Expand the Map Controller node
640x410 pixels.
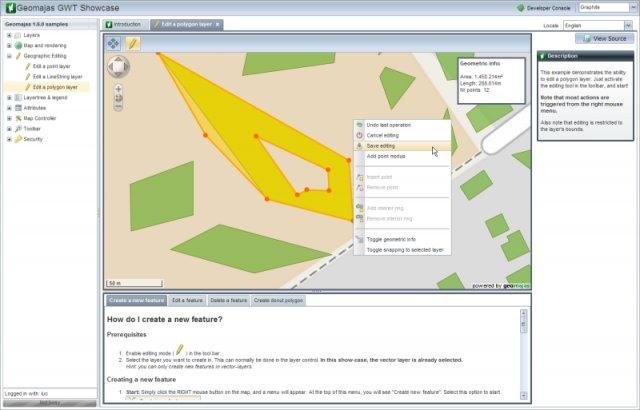[x=9, y=118]
